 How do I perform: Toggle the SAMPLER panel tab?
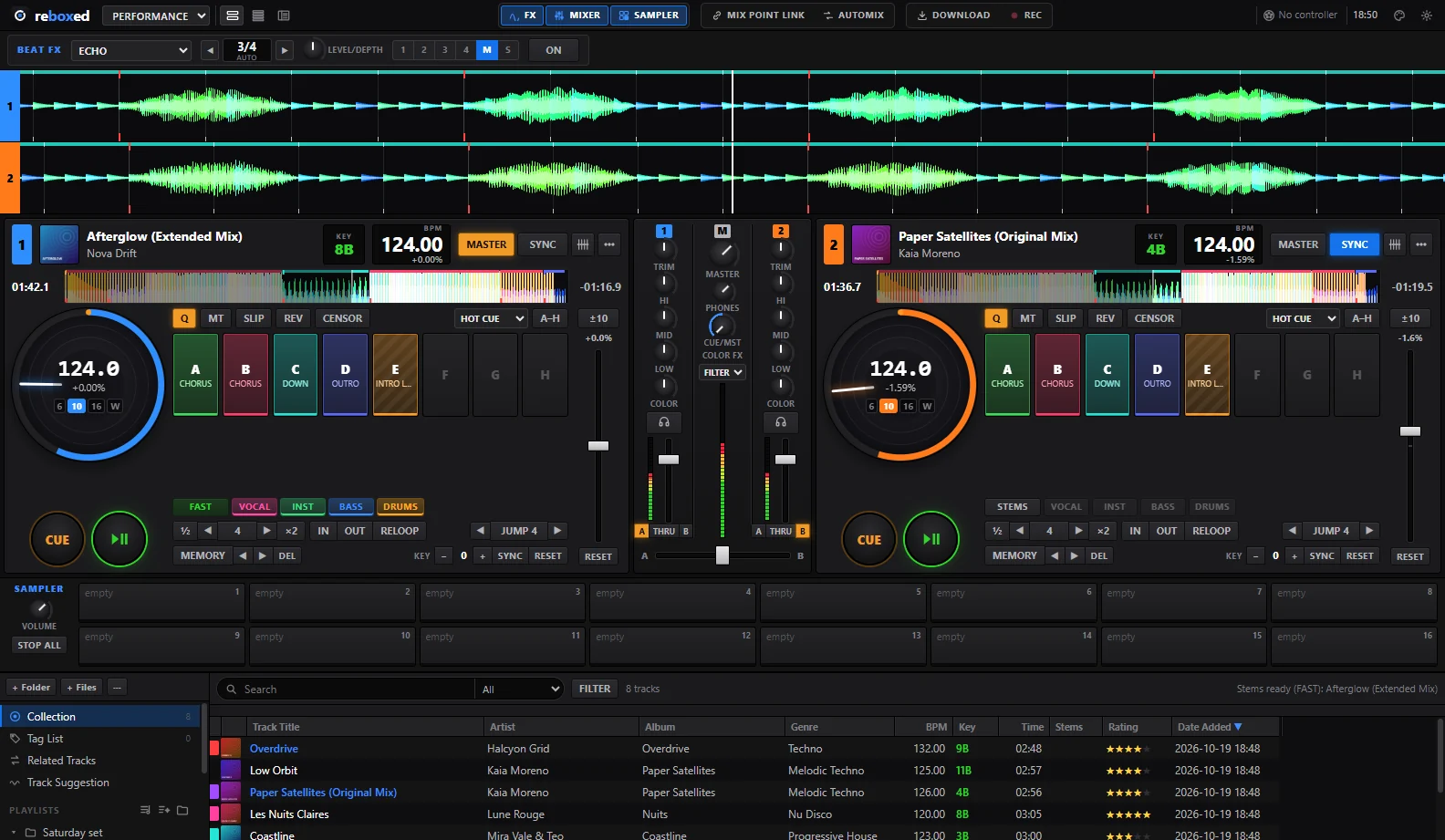tap(649, 16)
